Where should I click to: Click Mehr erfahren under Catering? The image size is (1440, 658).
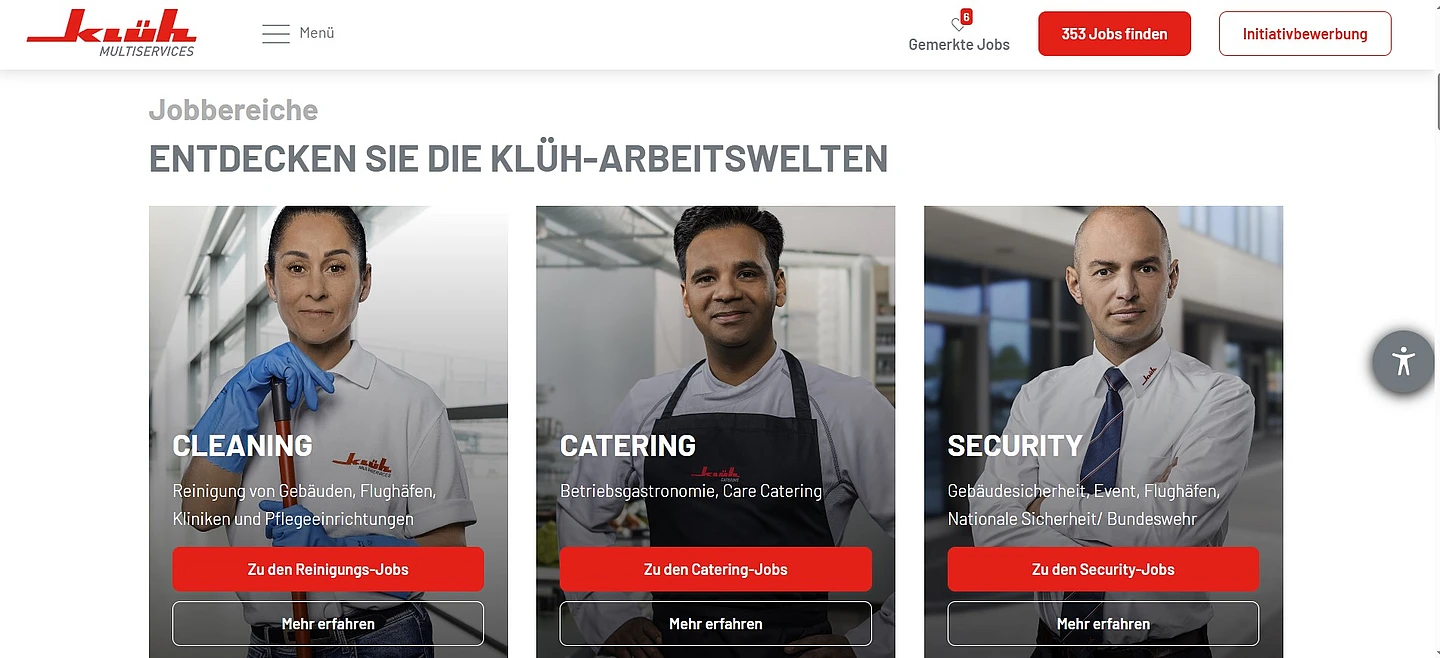point(716,623)
